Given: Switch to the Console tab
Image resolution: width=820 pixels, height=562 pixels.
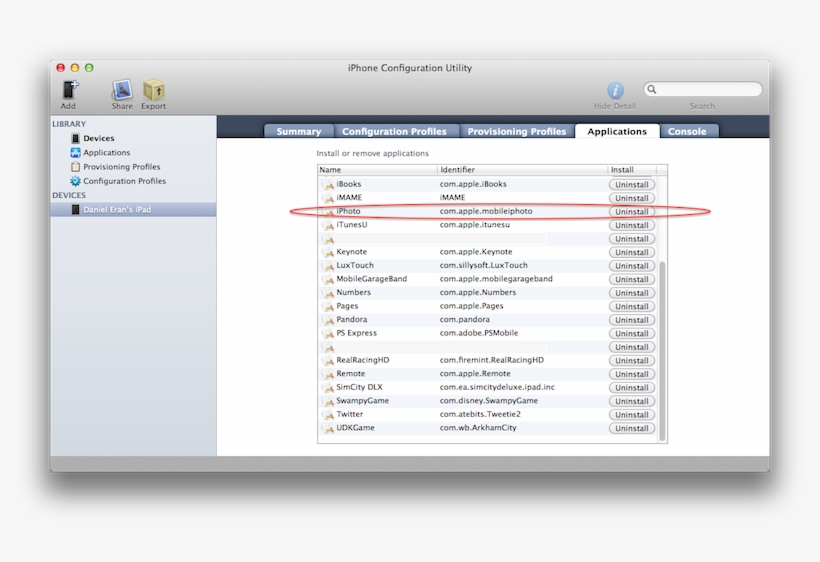Looking at the screenshot, I should pos(687,131).
